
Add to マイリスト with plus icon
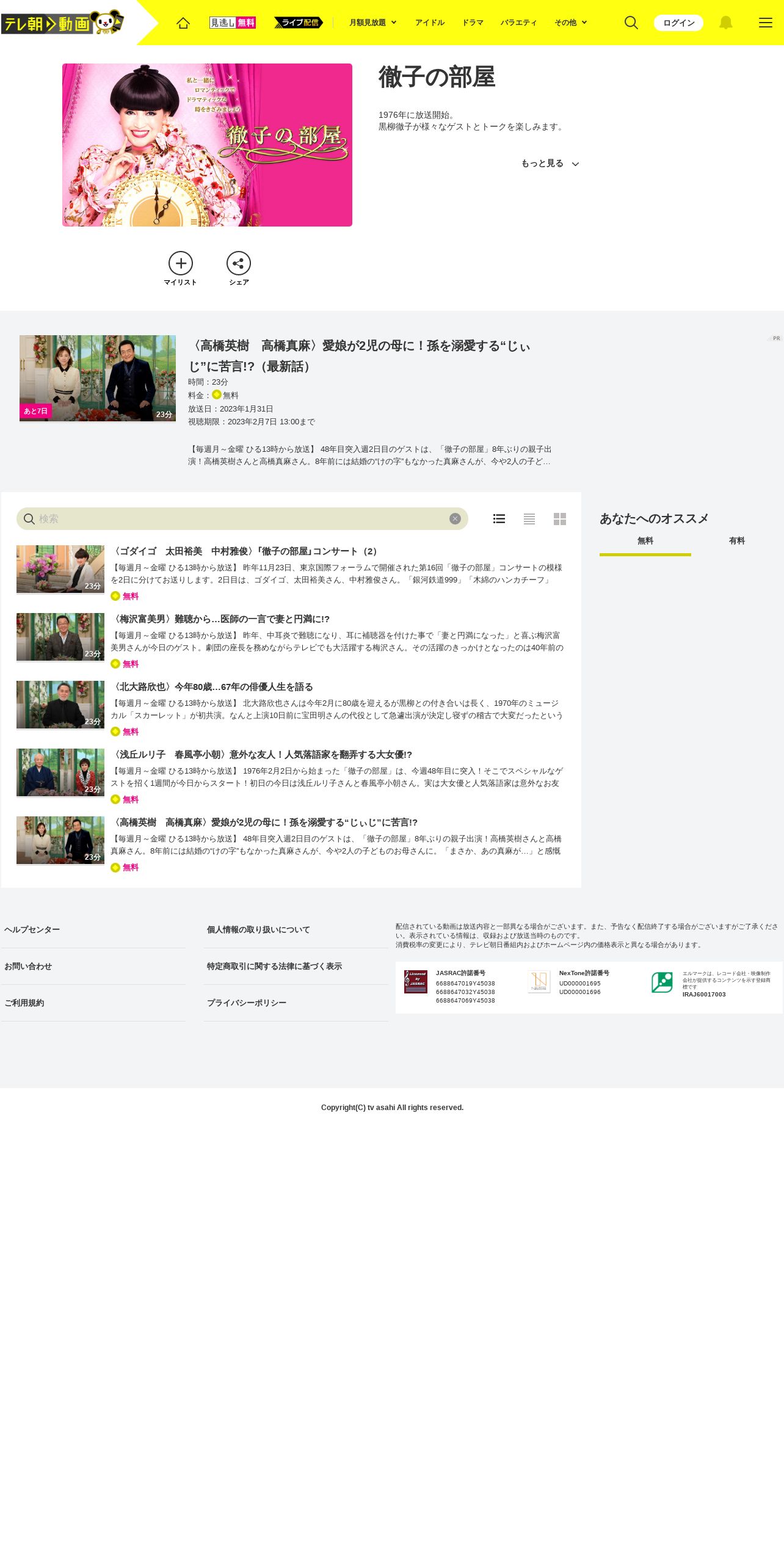tap(181, 263)
